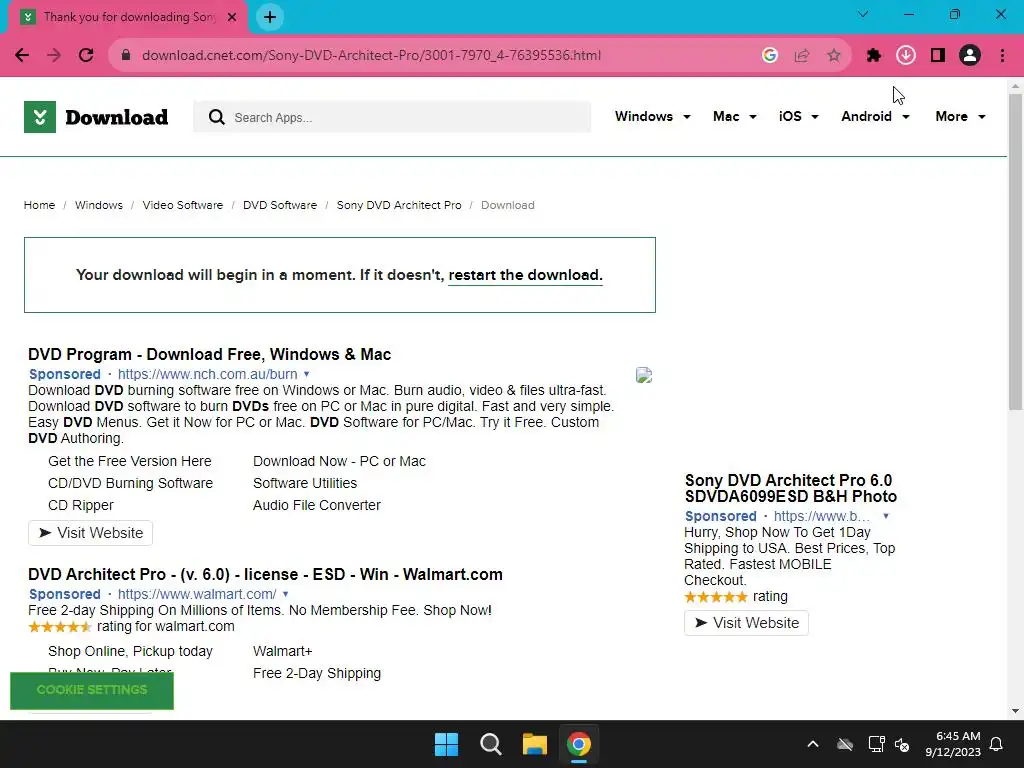Open the Windows Start button
Viewport: 1024px width, 768px height.
[447, 744]
